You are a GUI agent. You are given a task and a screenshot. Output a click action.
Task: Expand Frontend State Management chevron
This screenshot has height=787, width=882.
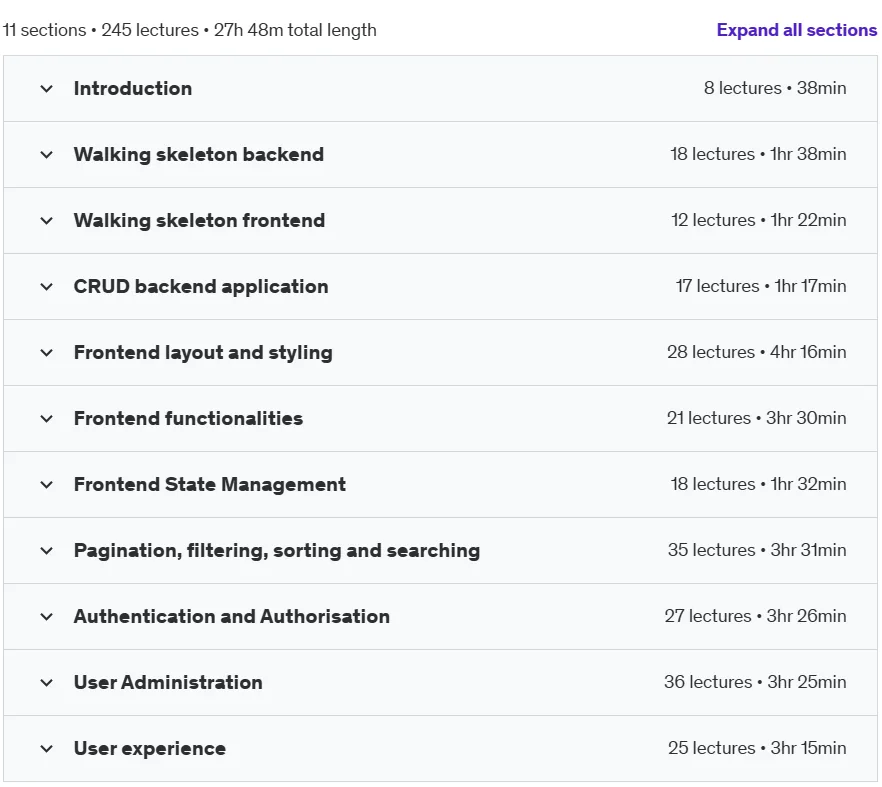pos(47,485)
